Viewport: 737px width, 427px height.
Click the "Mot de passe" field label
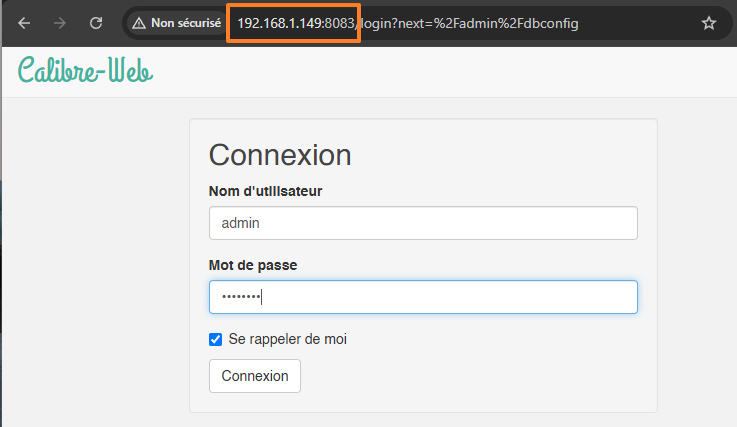click(x=253, y=265)
